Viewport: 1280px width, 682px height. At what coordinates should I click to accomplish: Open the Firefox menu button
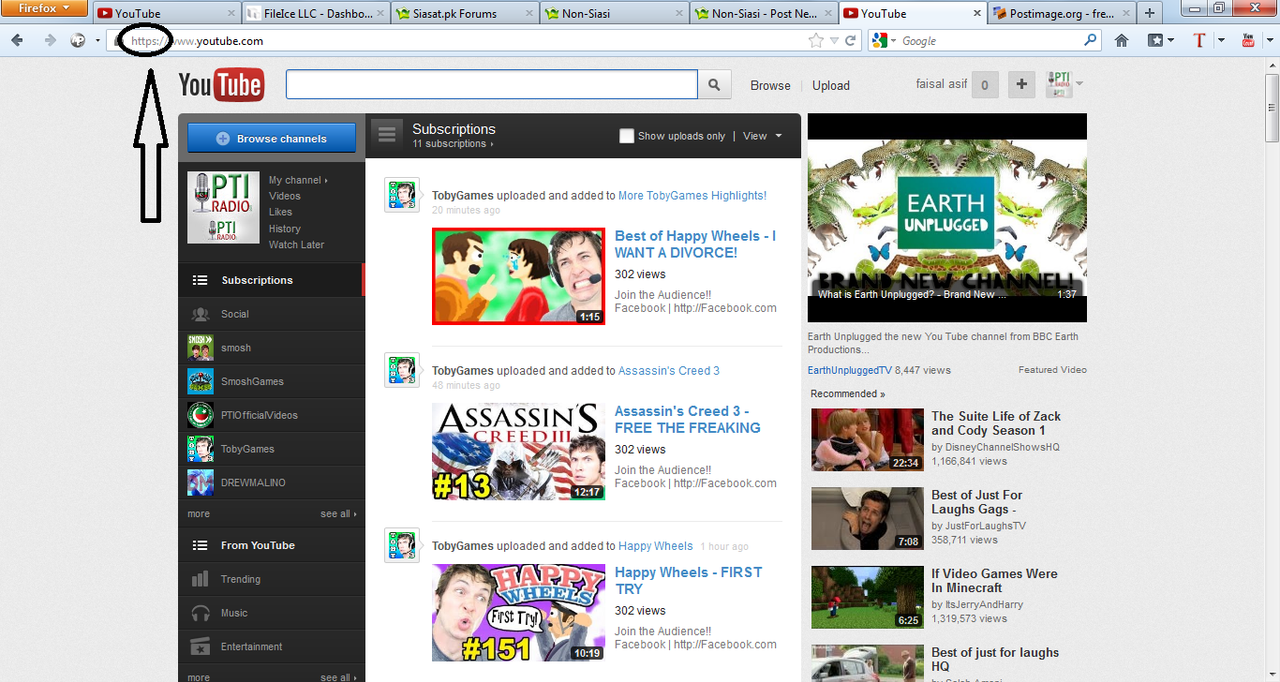pos(45,8)
